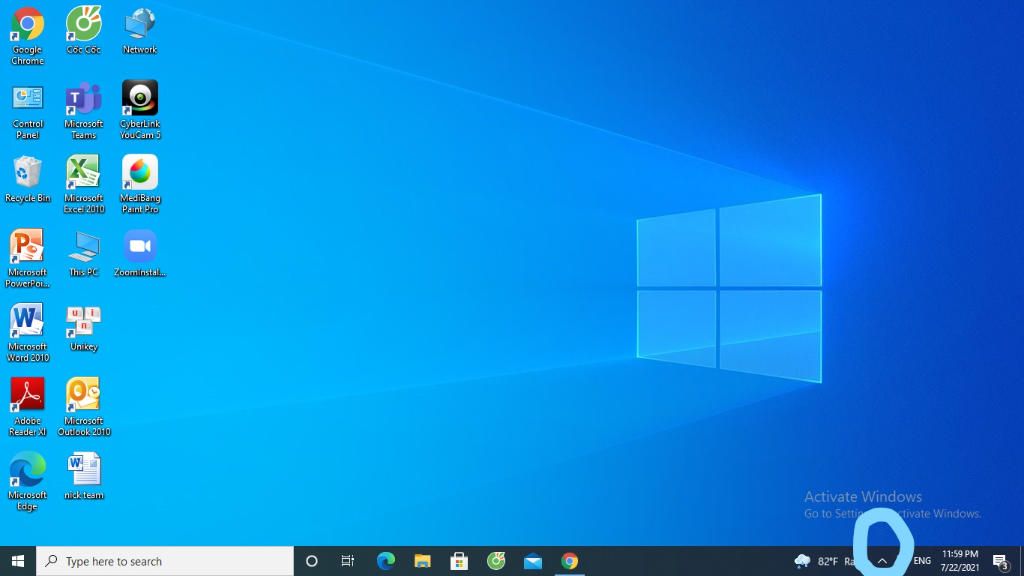
Task: Select Microsoft Word 2010 desktop shortcut
Action: point(27,333)
